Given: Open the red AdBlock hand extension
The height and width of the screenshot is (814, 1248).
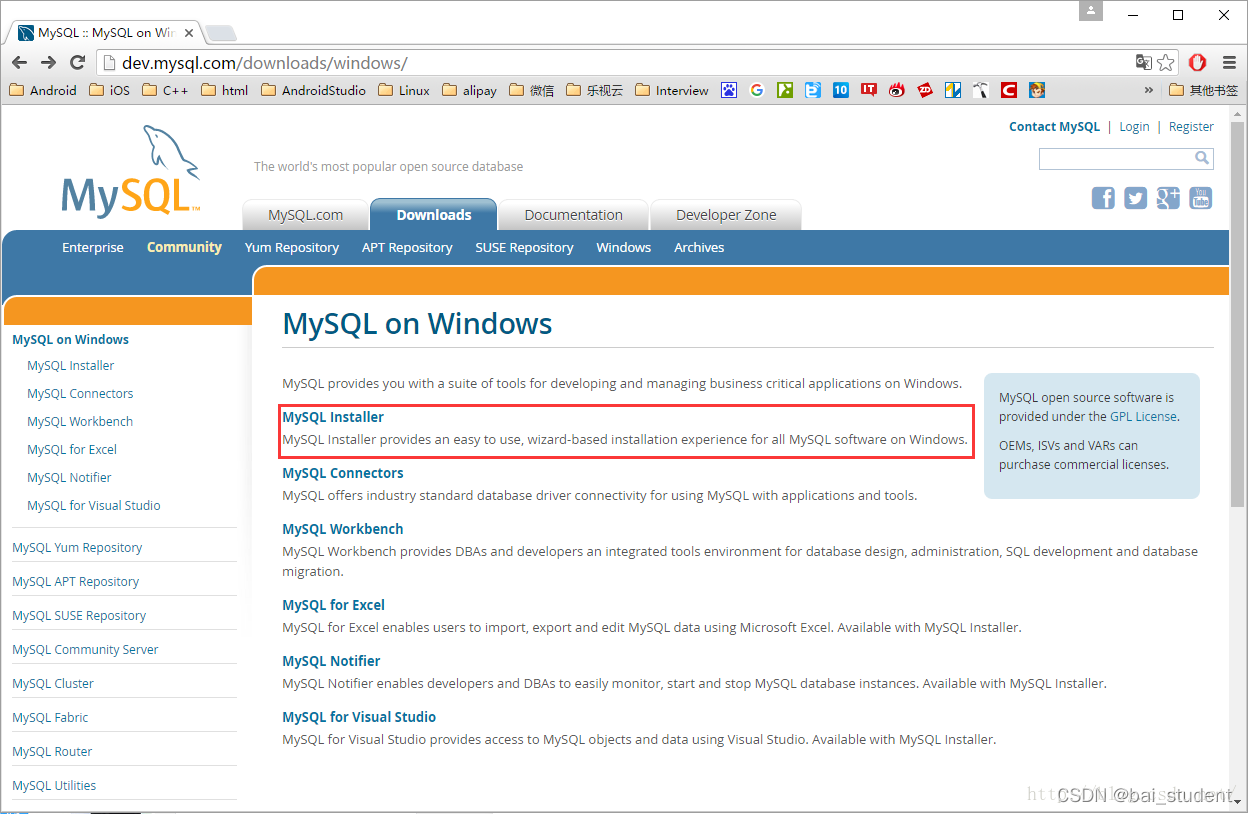Looking at the screenshot, I should click(1197, 62).
